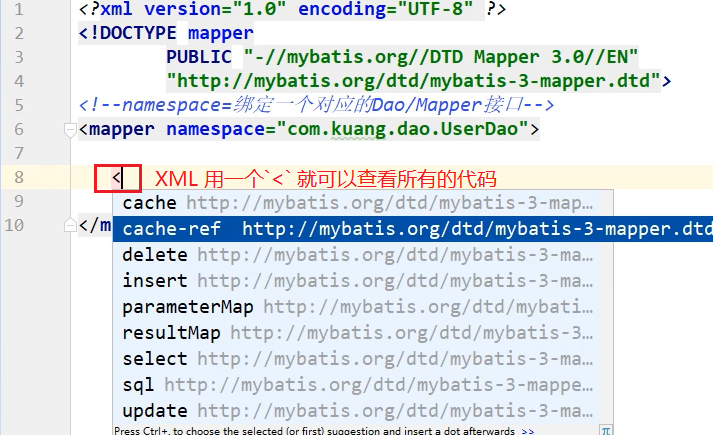
Task: Click the fold end marker on line 10
Action: [70, 225]
